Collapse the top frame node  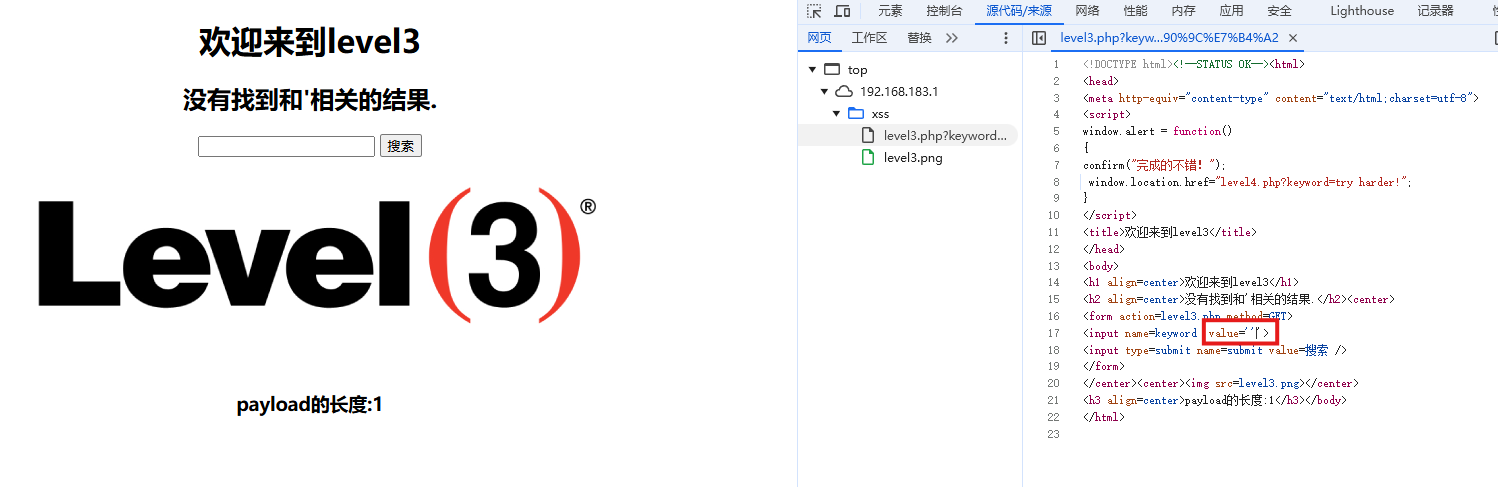812,70
